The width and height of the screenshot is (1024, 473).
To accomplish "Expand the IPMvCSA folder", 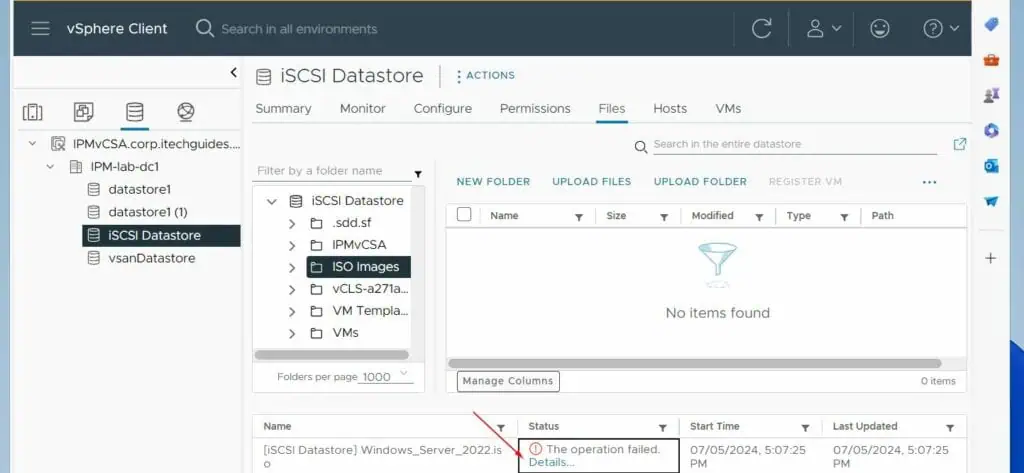I will click(292, 245).
